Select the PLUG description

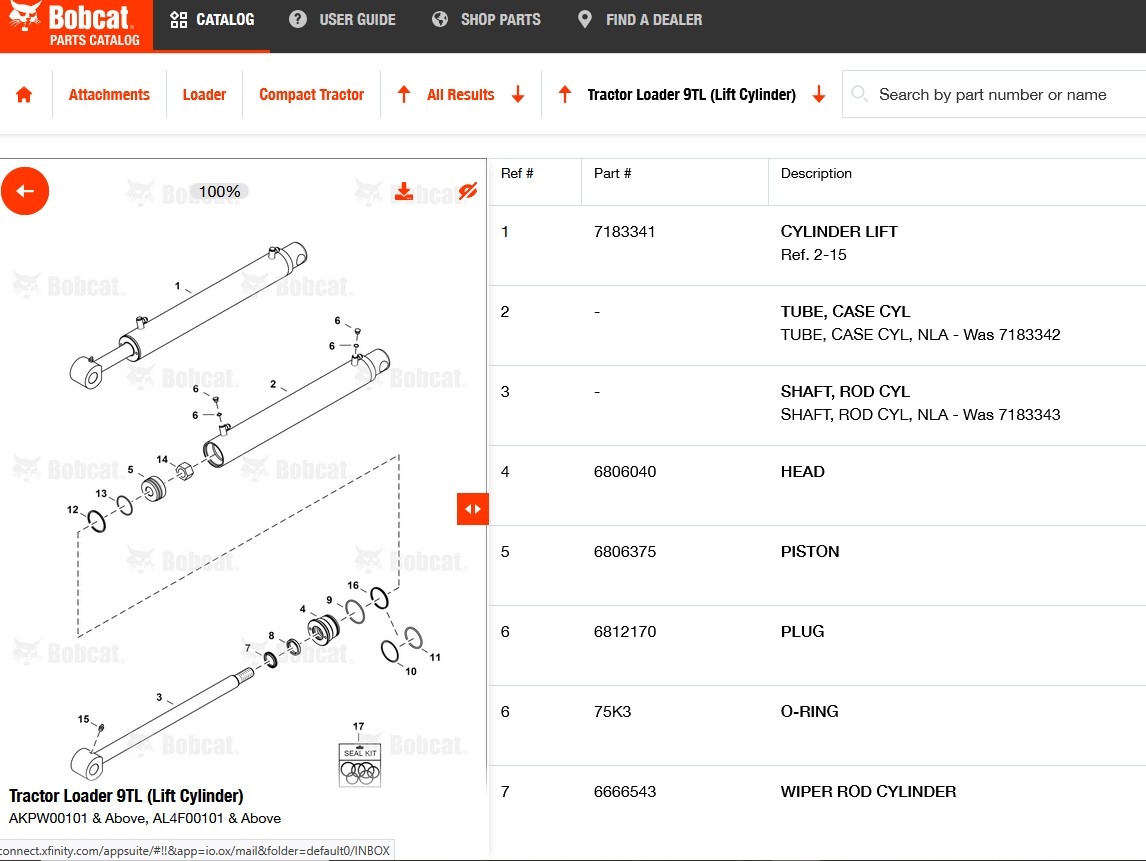802,631
